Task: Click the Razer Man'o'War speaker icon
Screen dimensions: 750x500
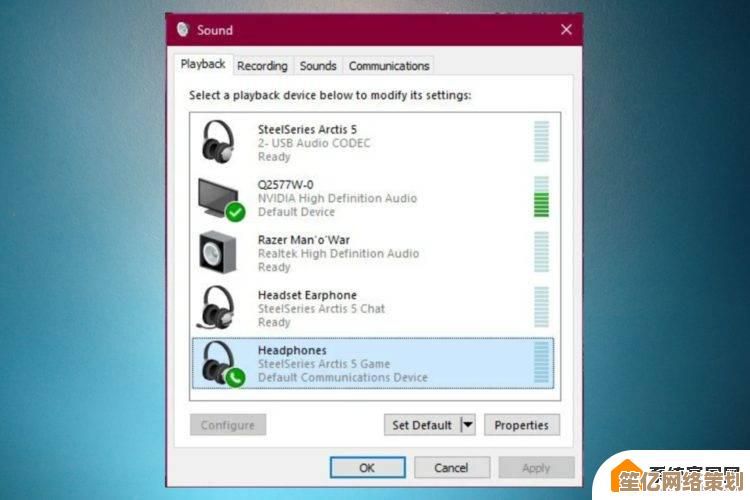Action: pyautogui.click(x=218, y=252)
